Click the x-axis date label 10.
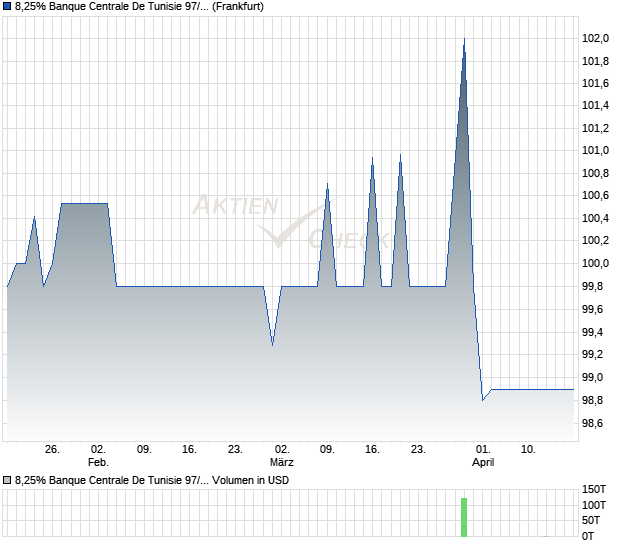This screenshot has height=546, width=620. 528,450
